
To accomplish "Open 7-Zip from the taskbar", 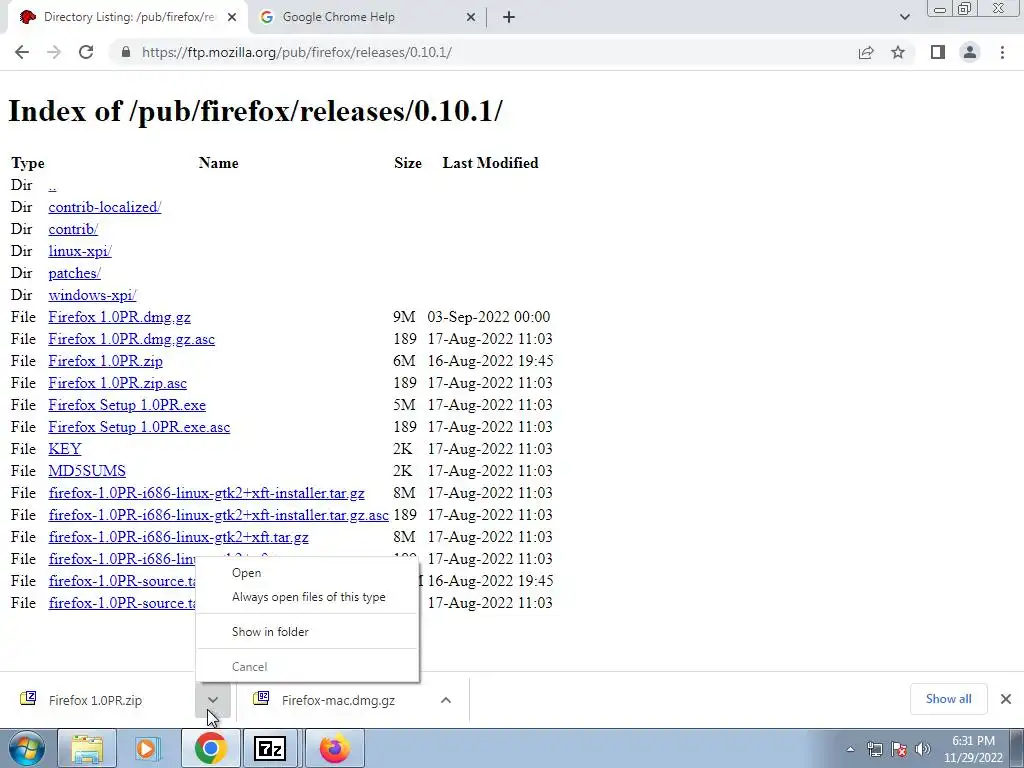I will 270,749.
